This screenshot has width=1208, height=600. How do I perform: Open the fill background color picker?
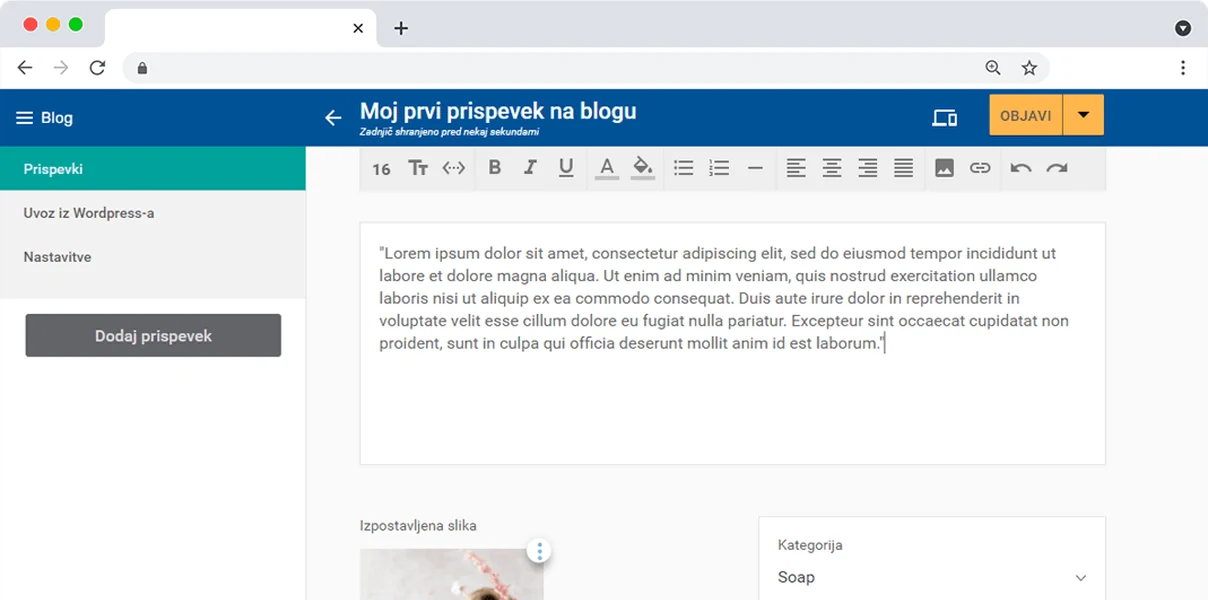pyautogui.click(x=643, y=168)
